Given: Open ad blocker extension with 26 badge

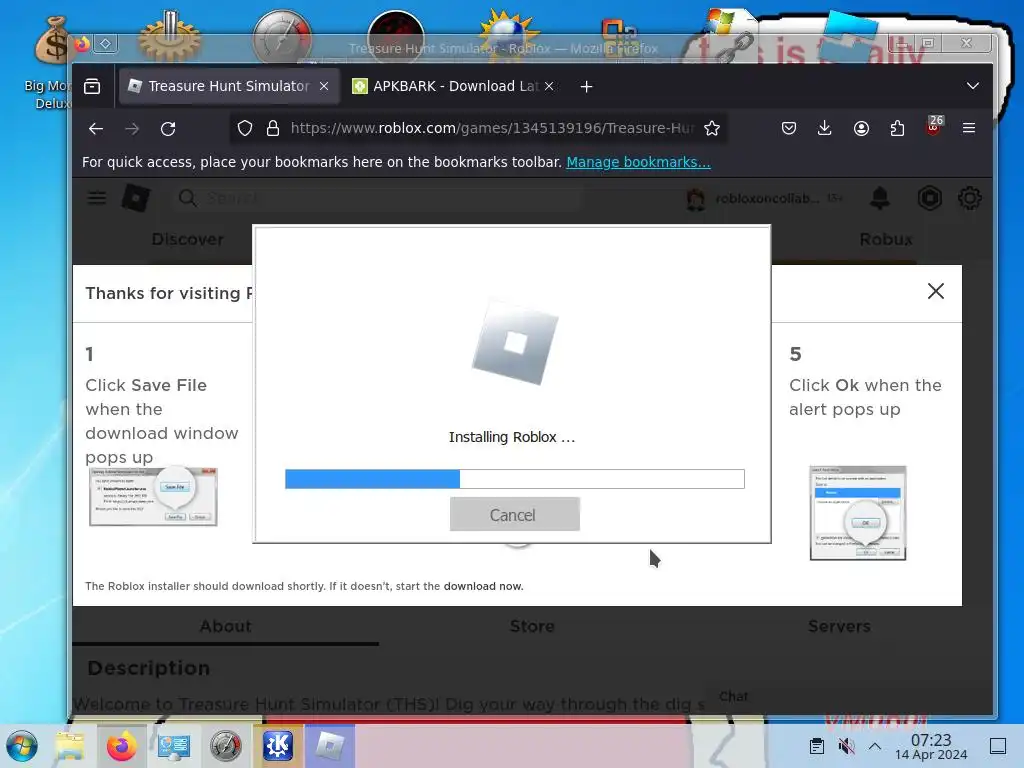Looking at the screenshot, I should pos(934,125).
